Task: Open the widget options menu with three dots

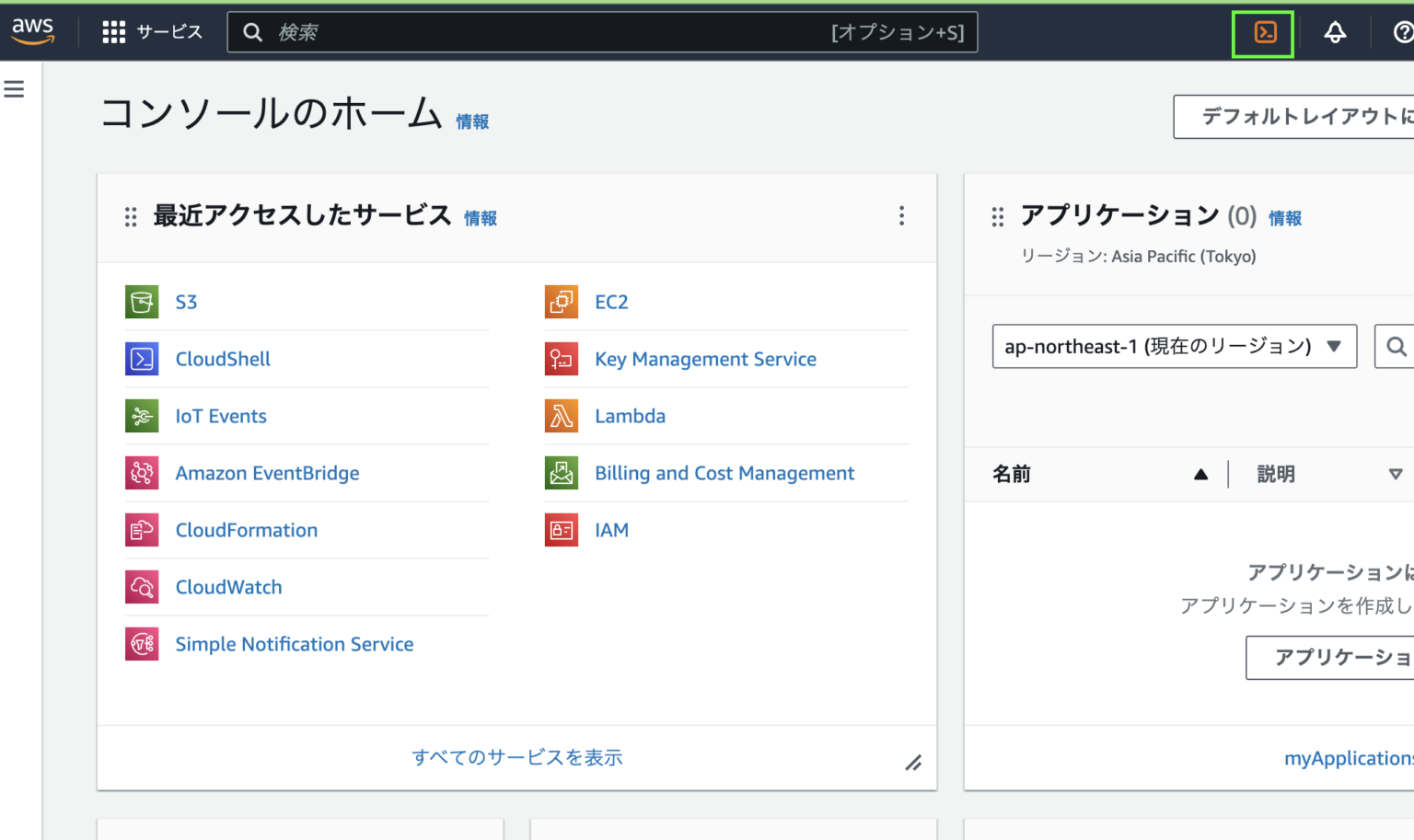Action: pyautogui.click(x=901, y=215)
